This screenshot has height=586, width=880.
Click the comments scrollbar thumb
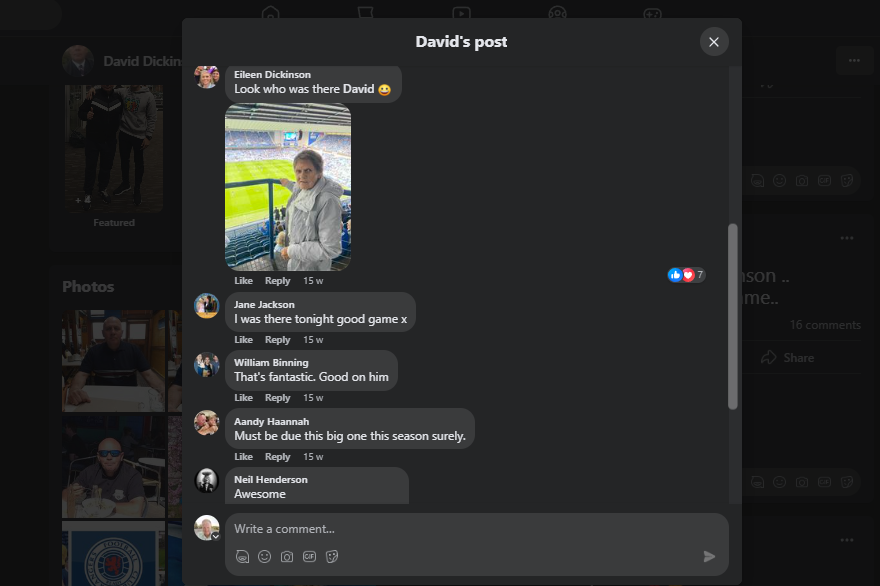(x=732, y=317)
